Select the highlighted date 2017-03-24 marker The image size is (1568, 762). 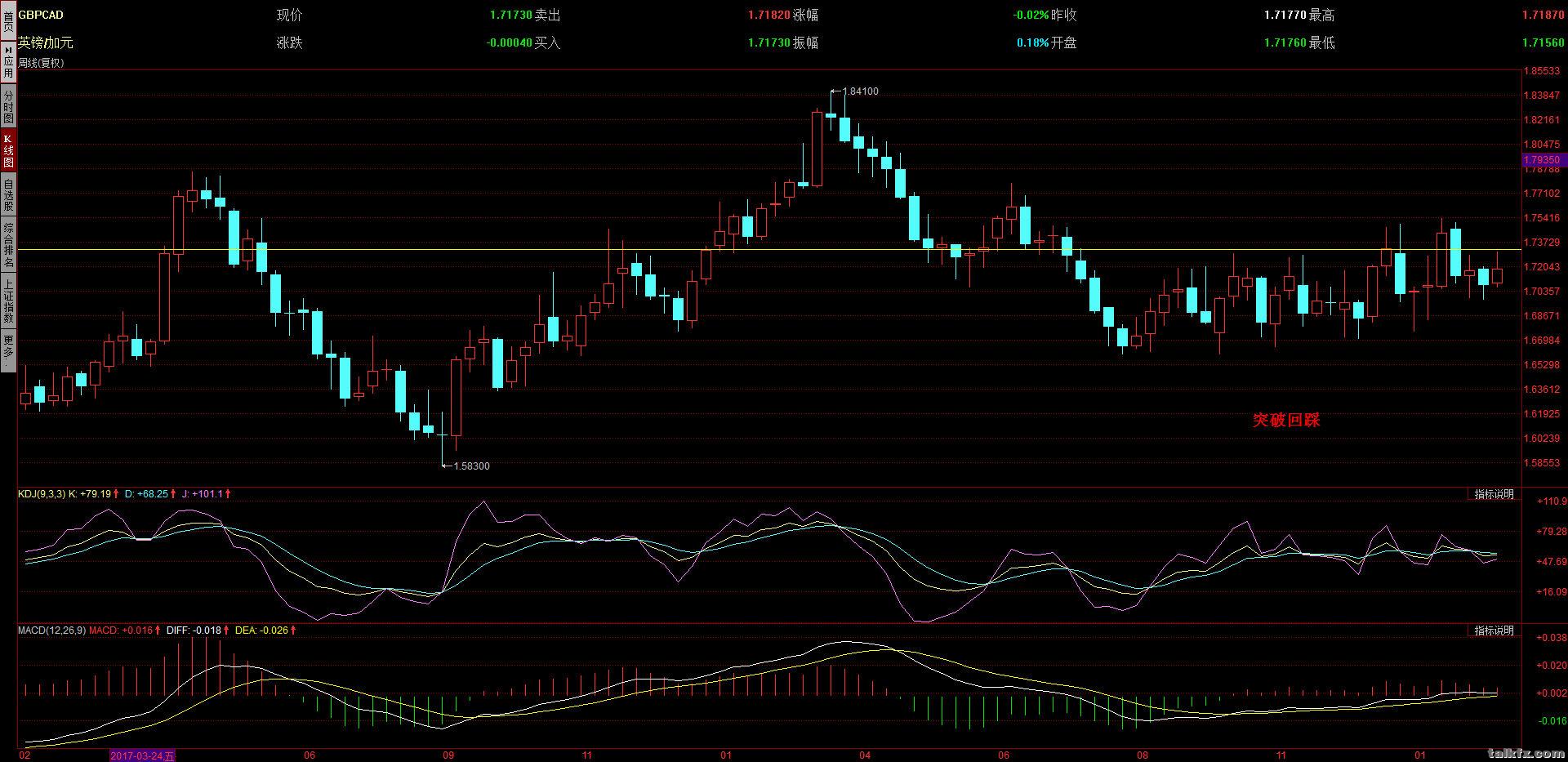142,755
